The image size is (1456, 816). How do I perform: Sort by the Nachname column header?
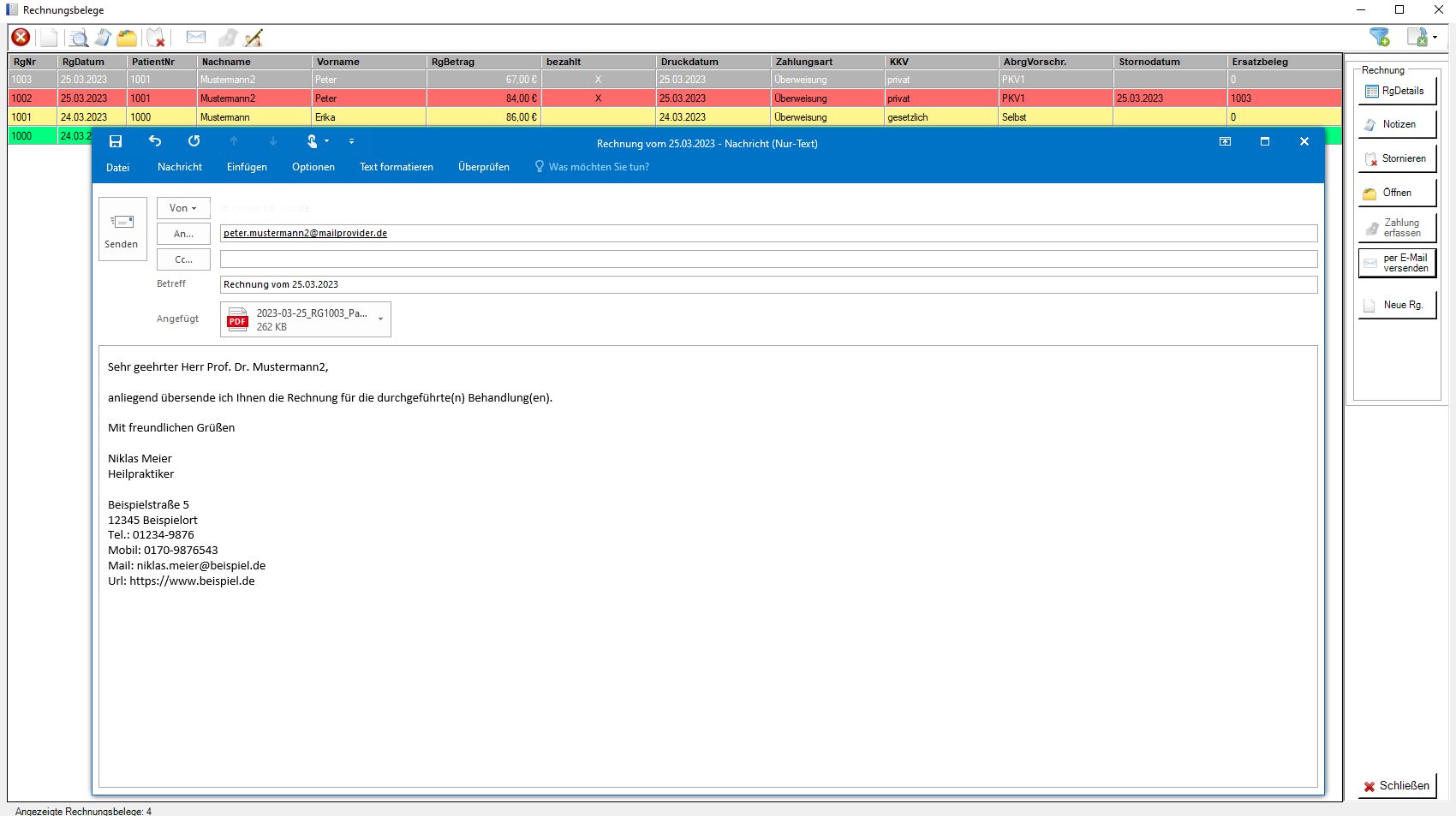(254, 62)
